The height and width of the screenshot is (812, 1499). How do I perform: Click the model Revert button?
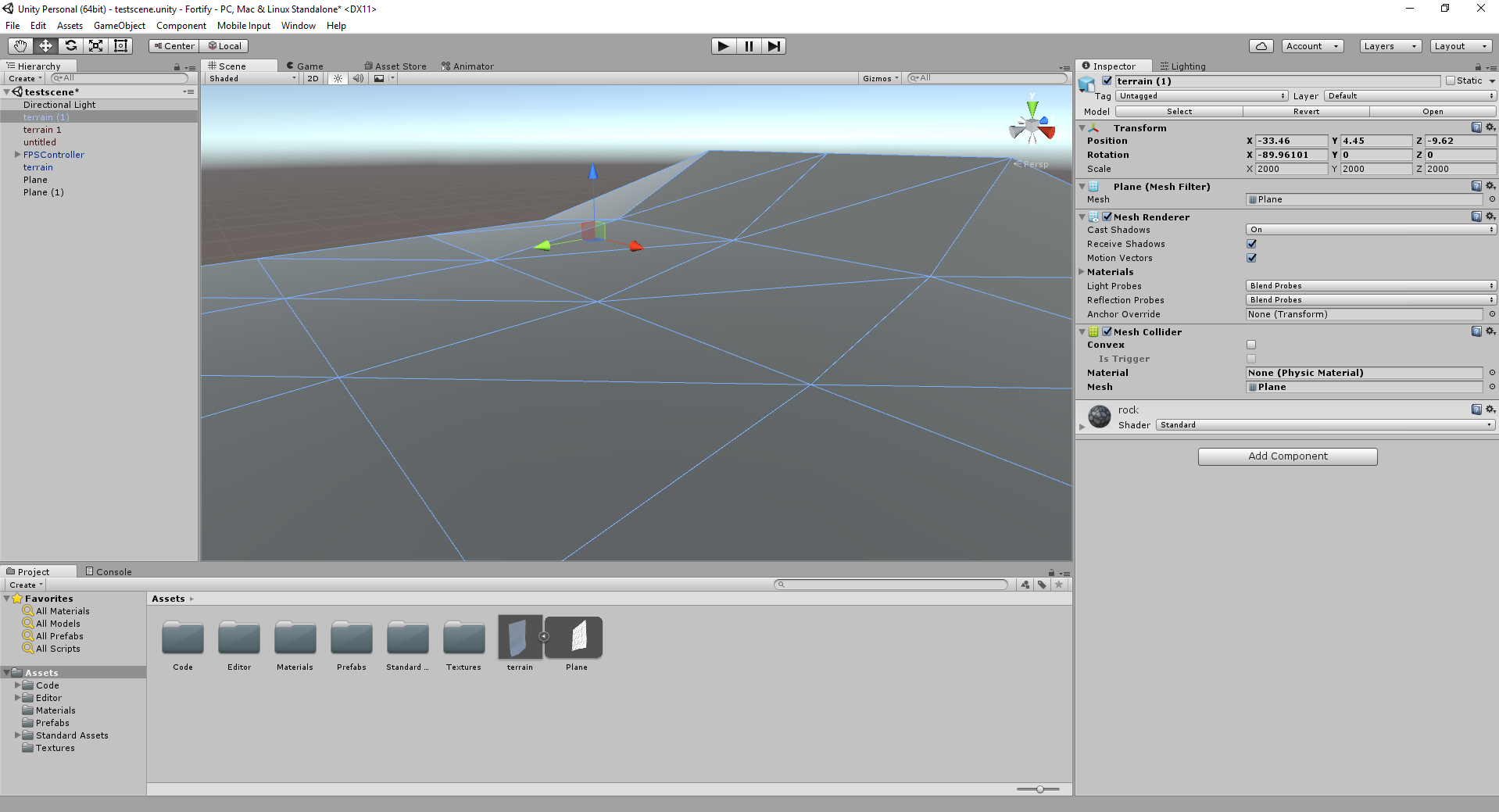click(1306, 112)
